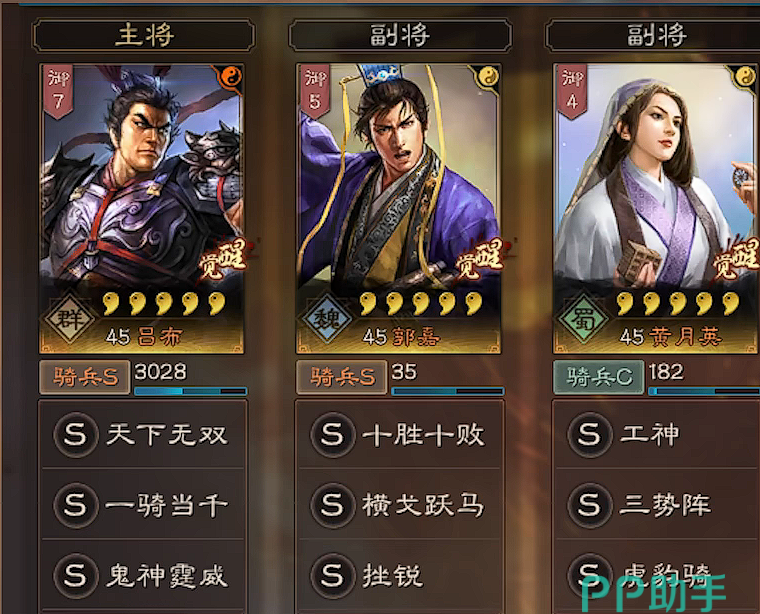Screen dimensions: 760x614
Task: Open the 吕布 general portrait
Action: point(142,209)
